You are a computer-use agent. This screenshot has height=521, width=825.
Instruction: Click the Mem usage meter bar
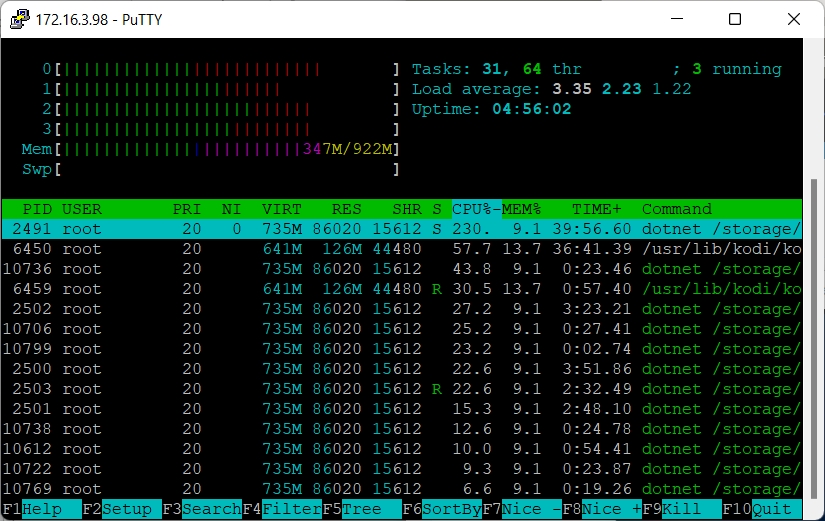click(227, 149)
